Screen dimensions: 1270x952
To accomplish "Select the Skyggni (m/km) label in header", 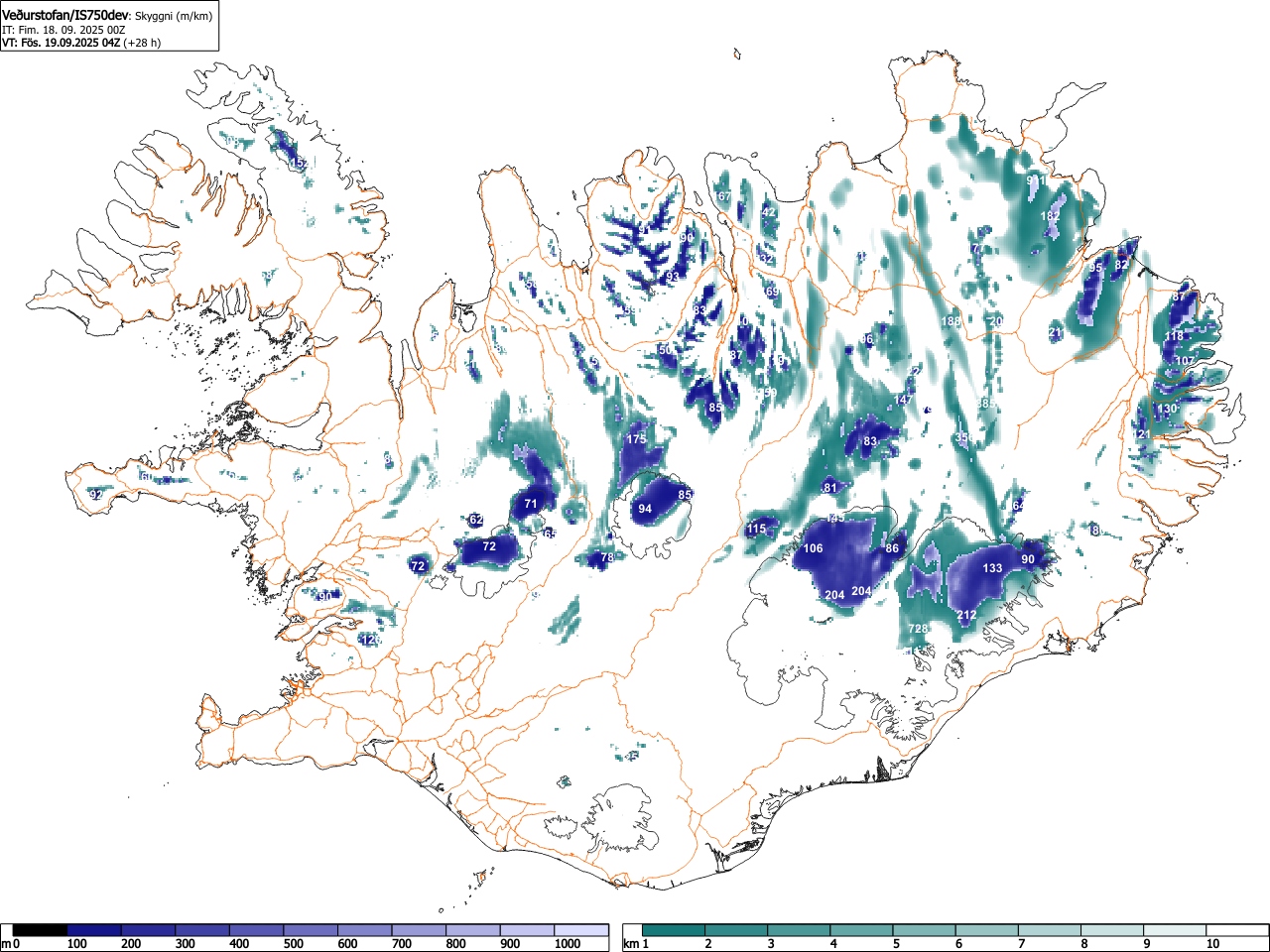I will click(x=174, y=17).
